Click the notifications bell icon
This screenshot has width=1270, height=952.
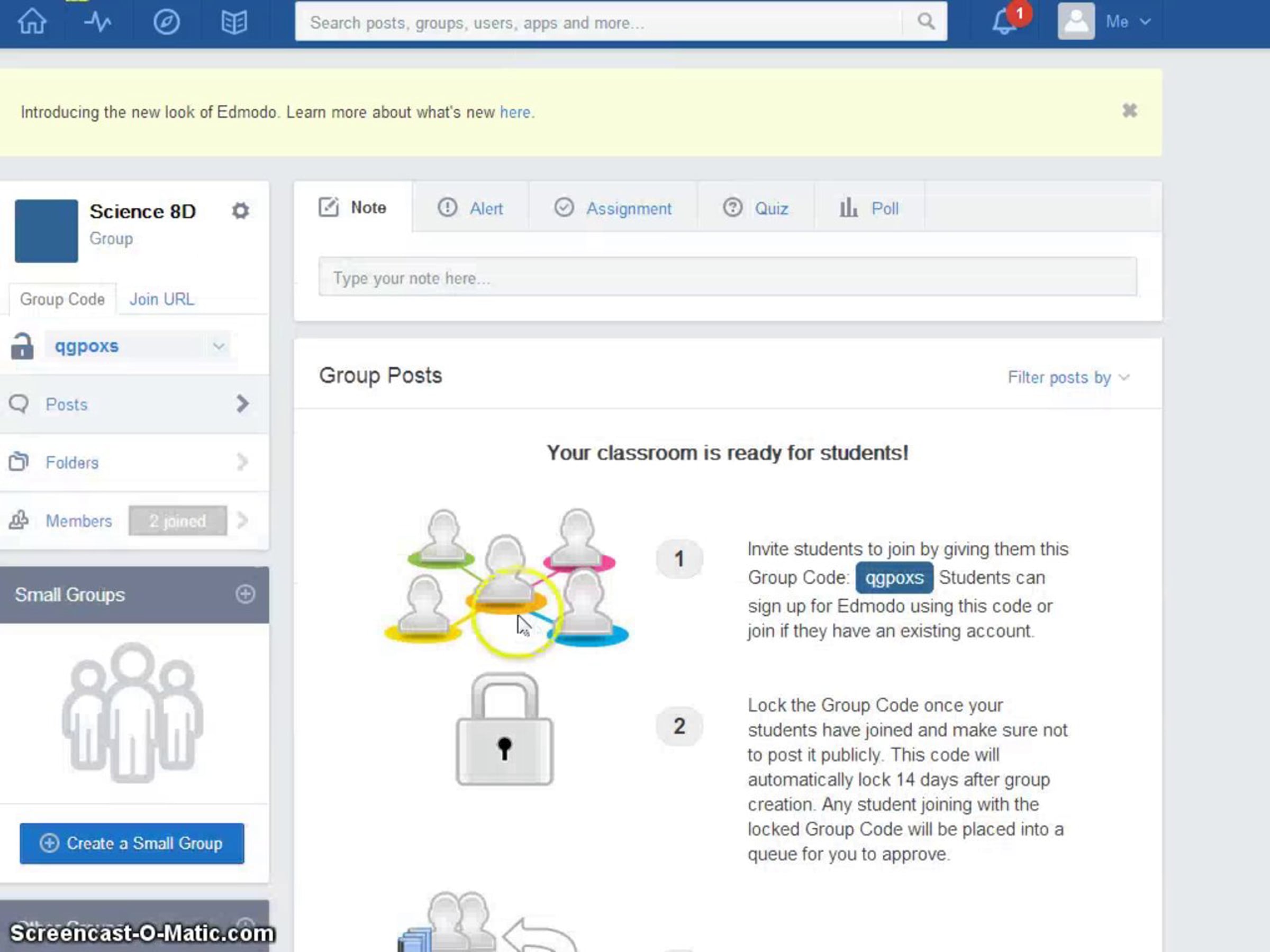(1004, 22)
